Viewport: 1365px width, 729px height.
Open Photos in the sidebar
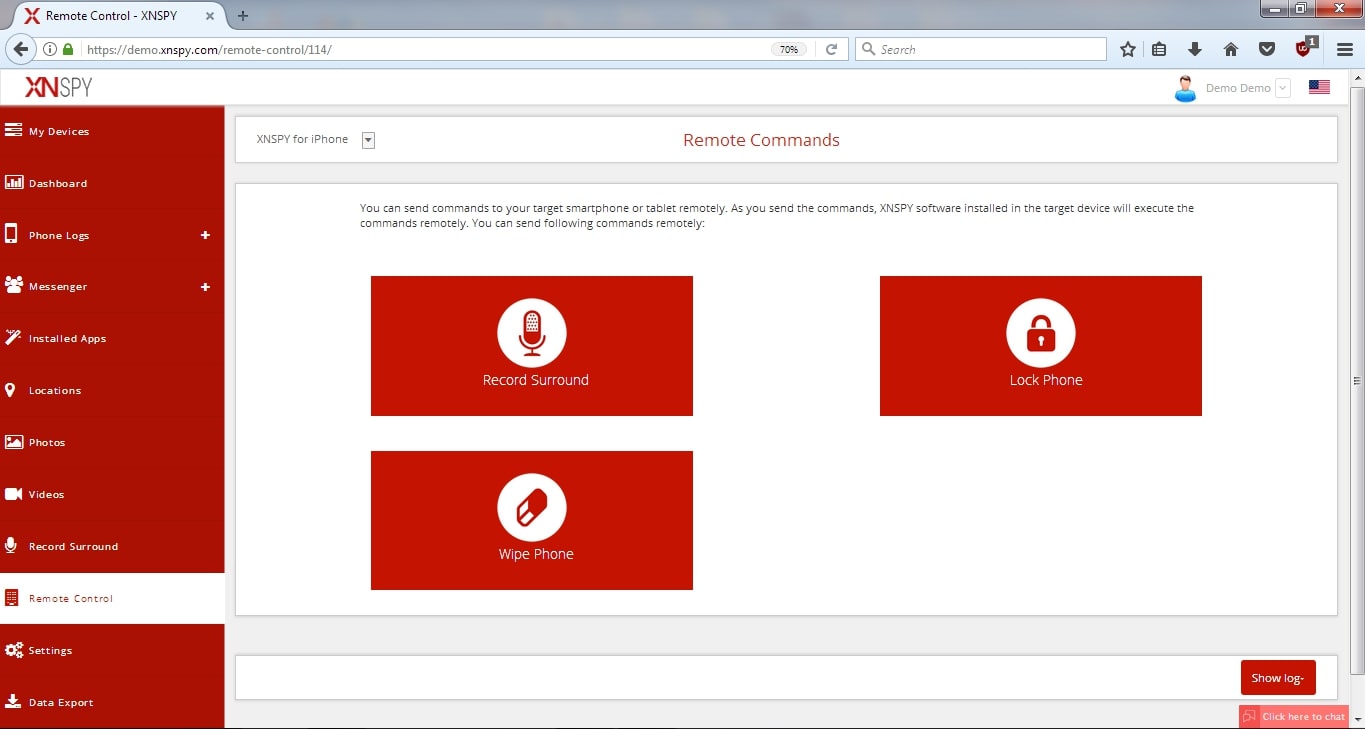(x=112, y=442)
